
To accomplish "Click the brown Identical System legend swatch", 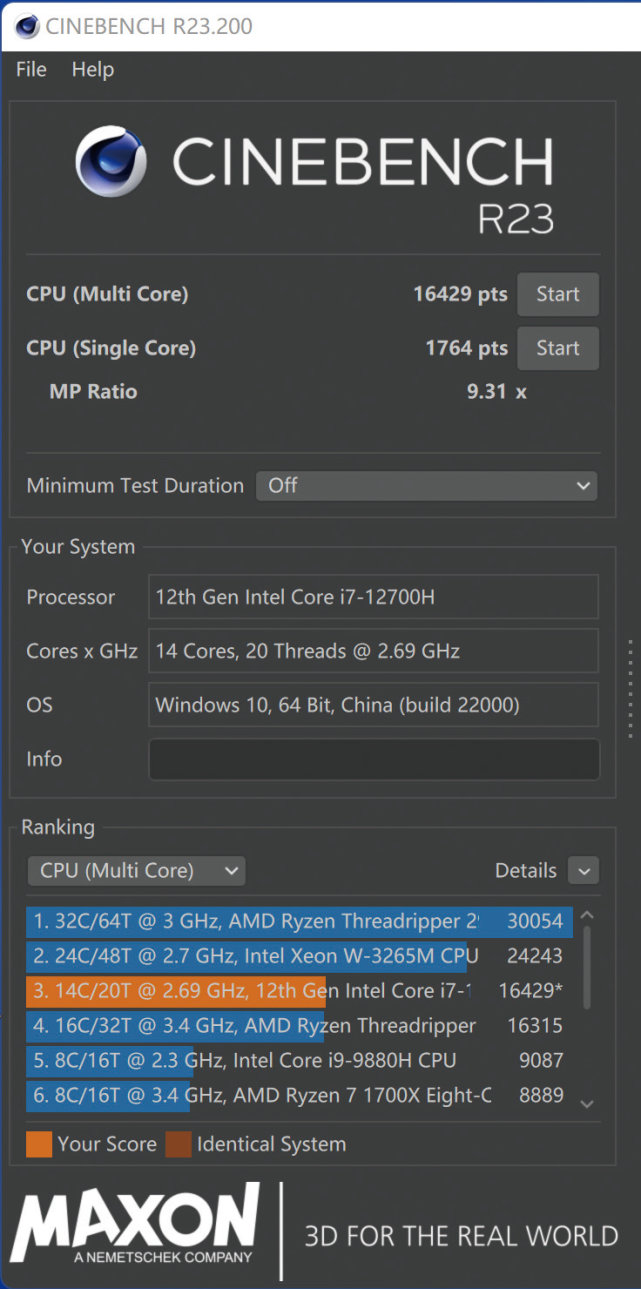I will (x=178, y=1144).
